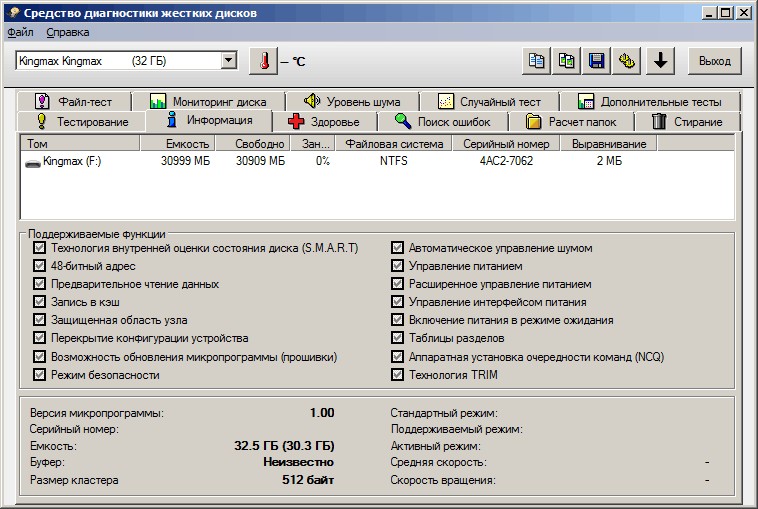This screenshot has height=509, width=758.
Task: Click the thermometer temperature icon button
Action: tap(263, 61)
